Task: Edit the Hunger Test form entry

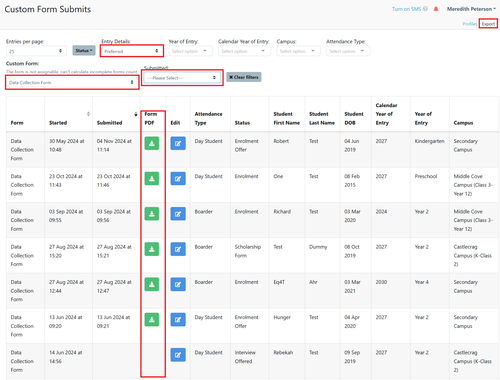Action: (178, 319)
